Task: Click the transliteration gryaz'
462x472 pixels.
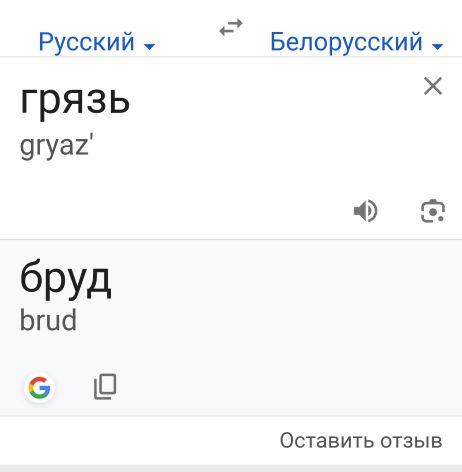Action: click(57, 147)
